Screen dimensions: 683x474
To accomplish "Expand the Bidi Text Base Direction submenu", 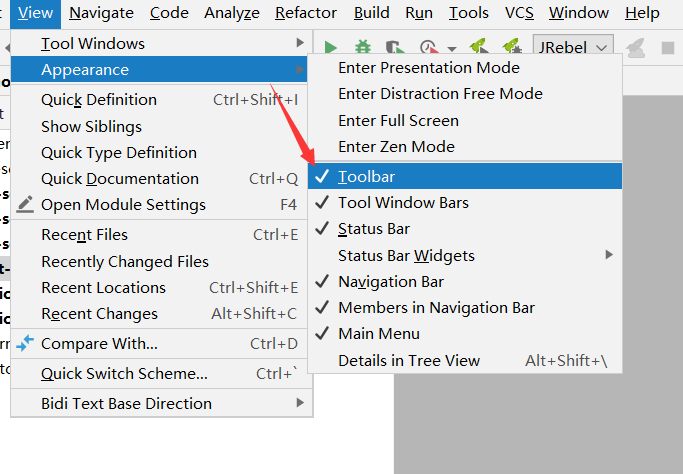I will [x=162, y=403].
